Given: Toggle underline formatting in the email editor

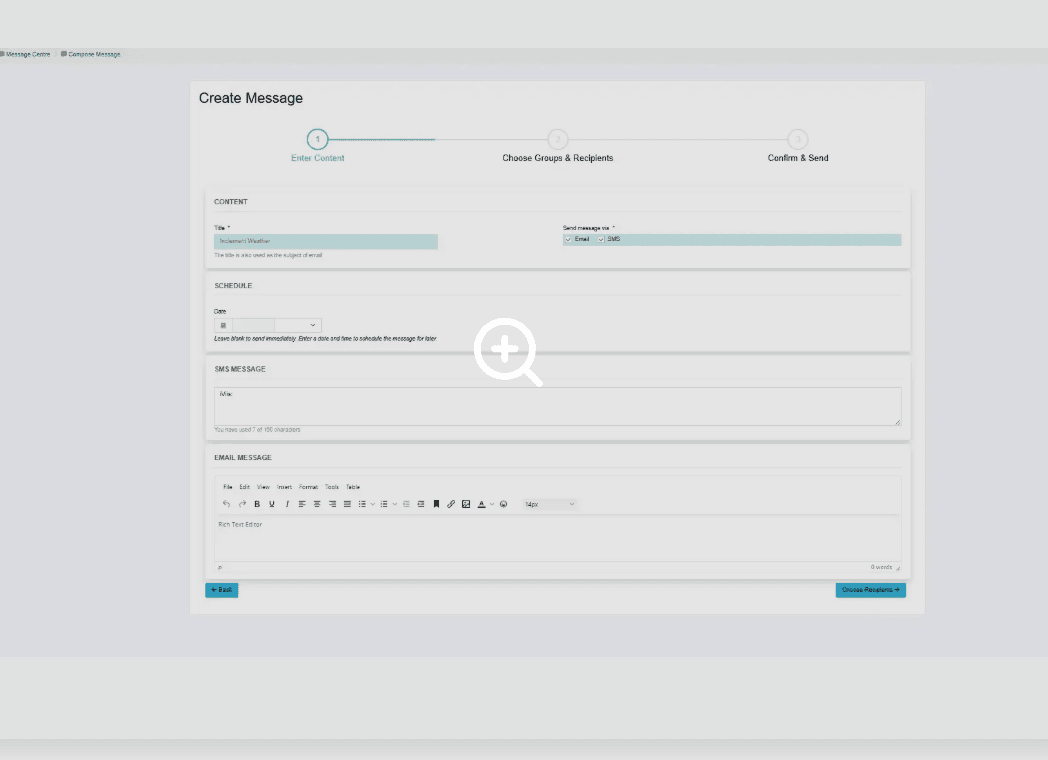Looking at the screenshot, I should pos(271,504).
